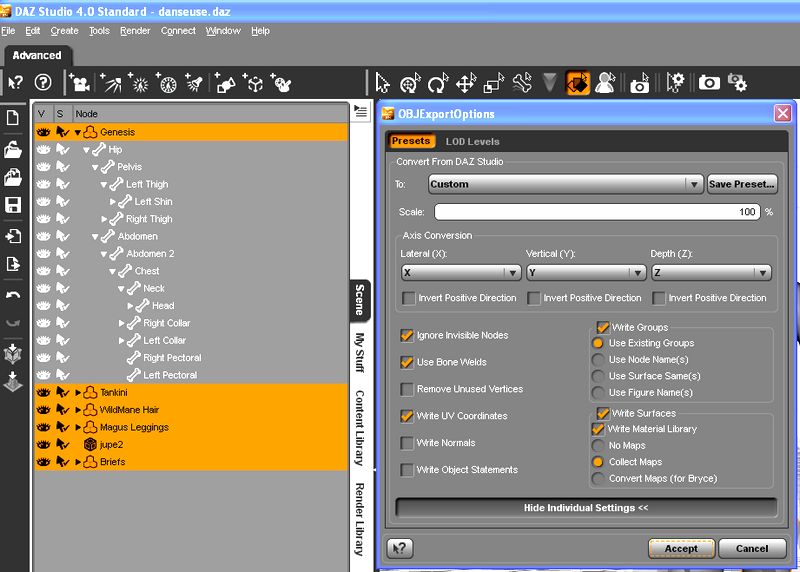
Task: Open the My Stuff side tab
Action: pos(360,353)
